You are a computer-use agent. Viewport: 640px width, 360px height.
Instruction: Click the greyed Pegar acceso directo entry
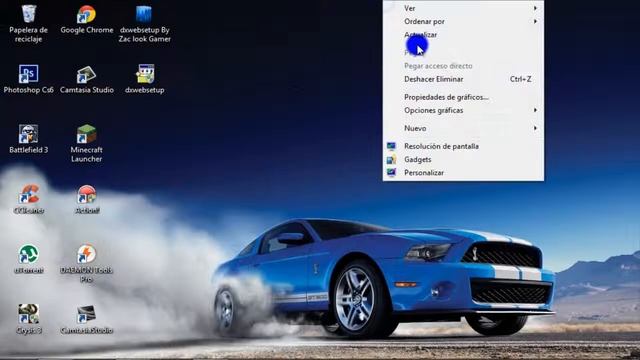463,66
